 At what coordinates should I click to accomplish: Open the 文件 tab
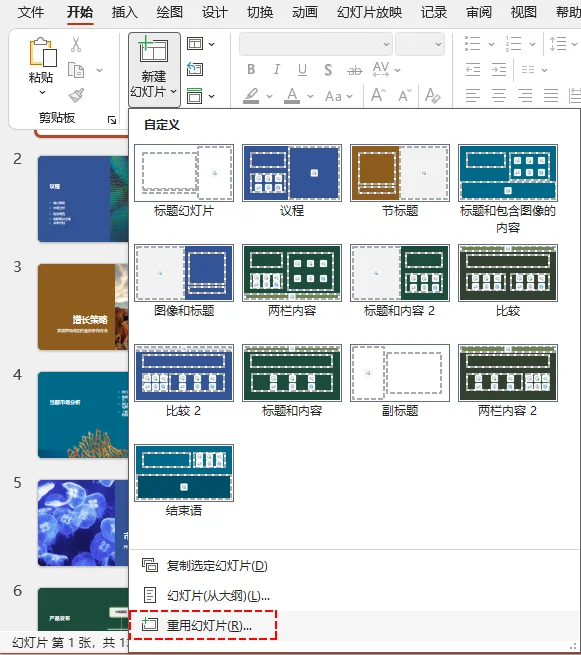pos(30,12)
